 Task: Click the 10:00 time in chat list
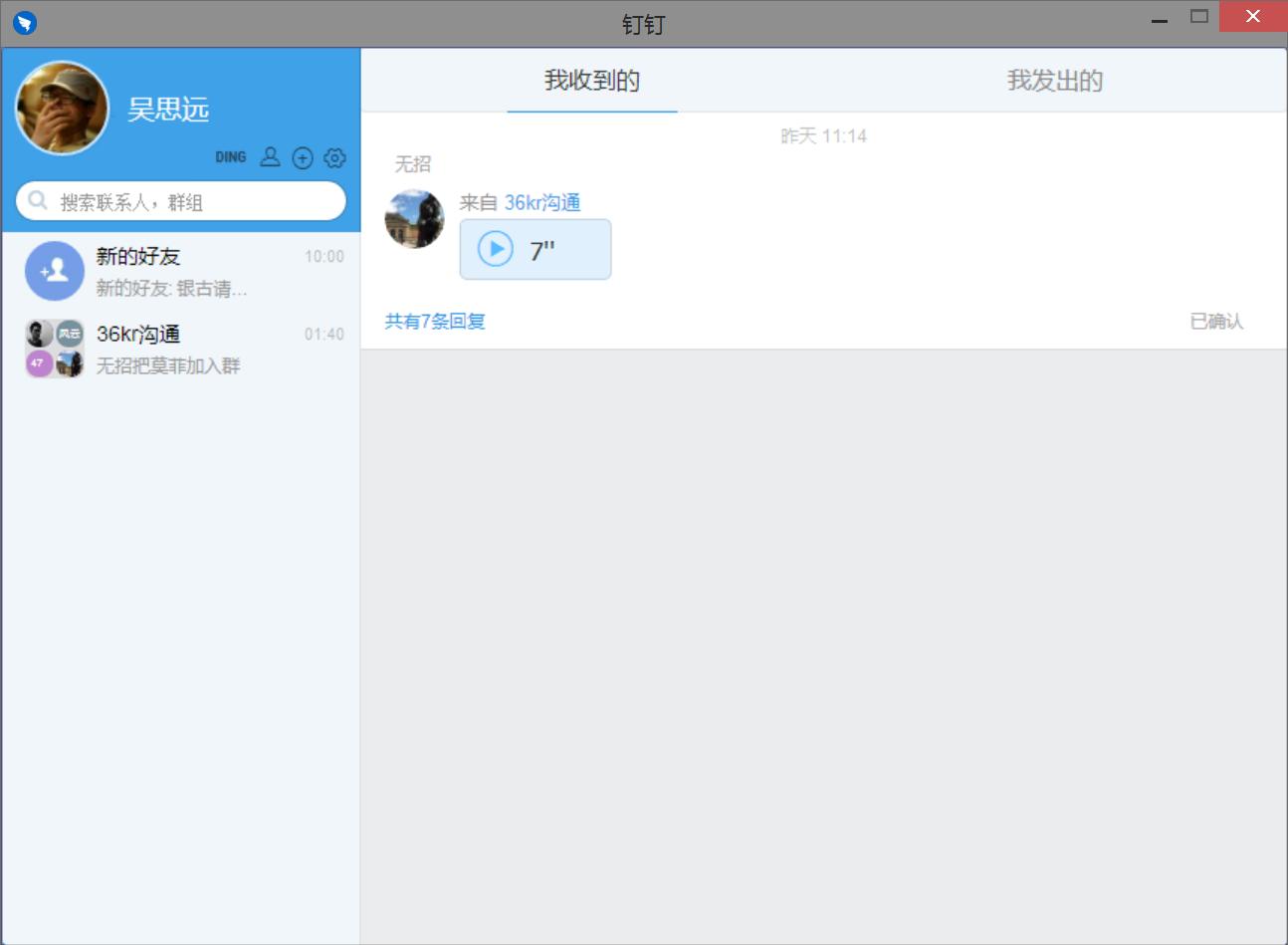tap(324, 257)
